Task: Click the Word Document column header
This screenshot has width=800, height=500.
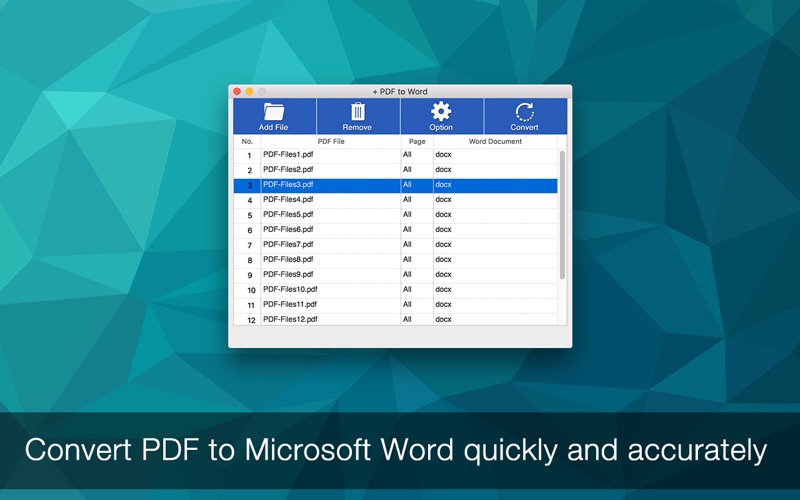Action: pos(495,141)
